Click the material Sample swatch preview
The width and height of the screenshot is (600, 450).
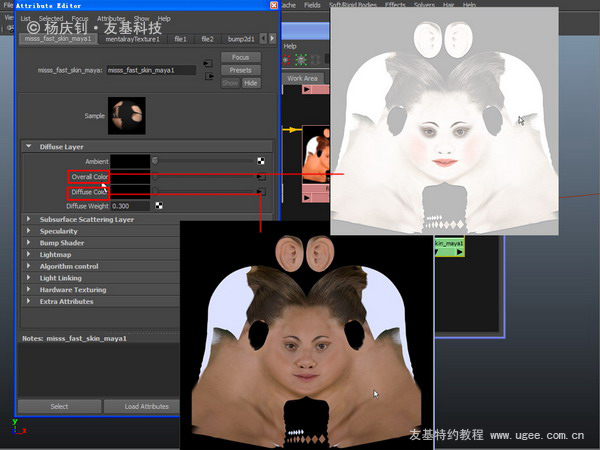click(127, 116)
